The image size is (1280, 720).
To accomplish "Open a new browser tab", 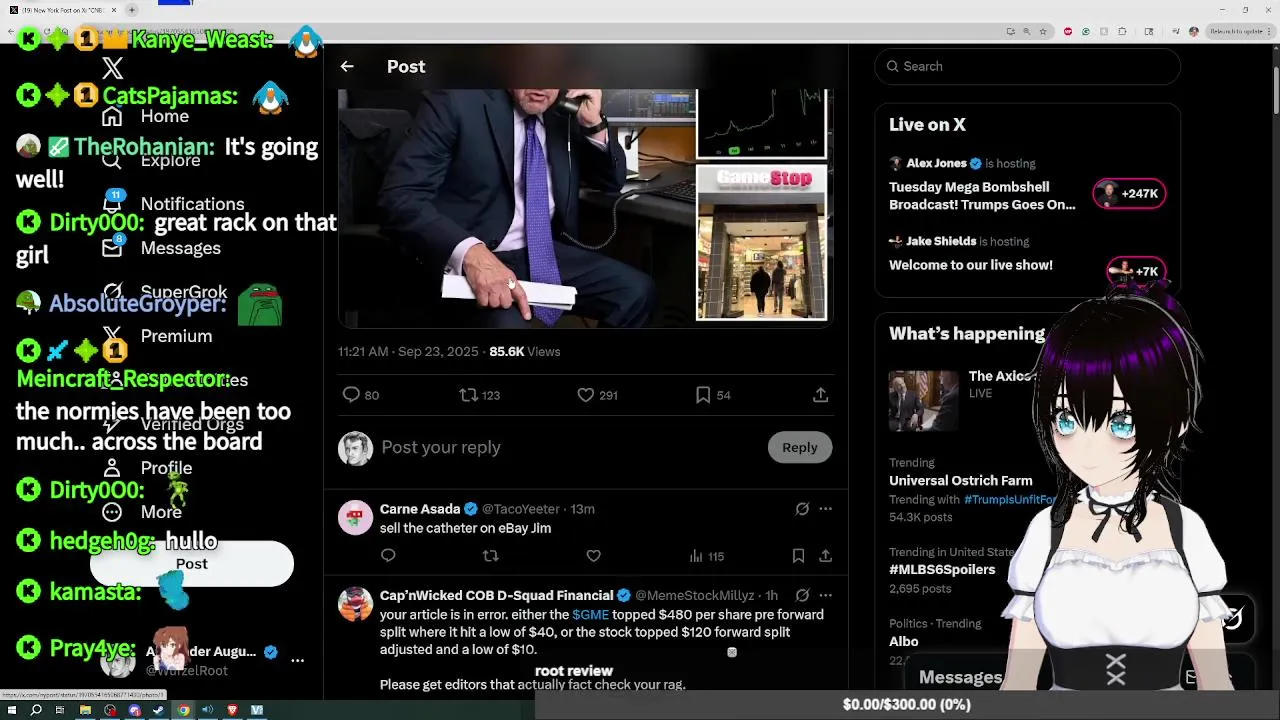I will [x=131, y=10].
